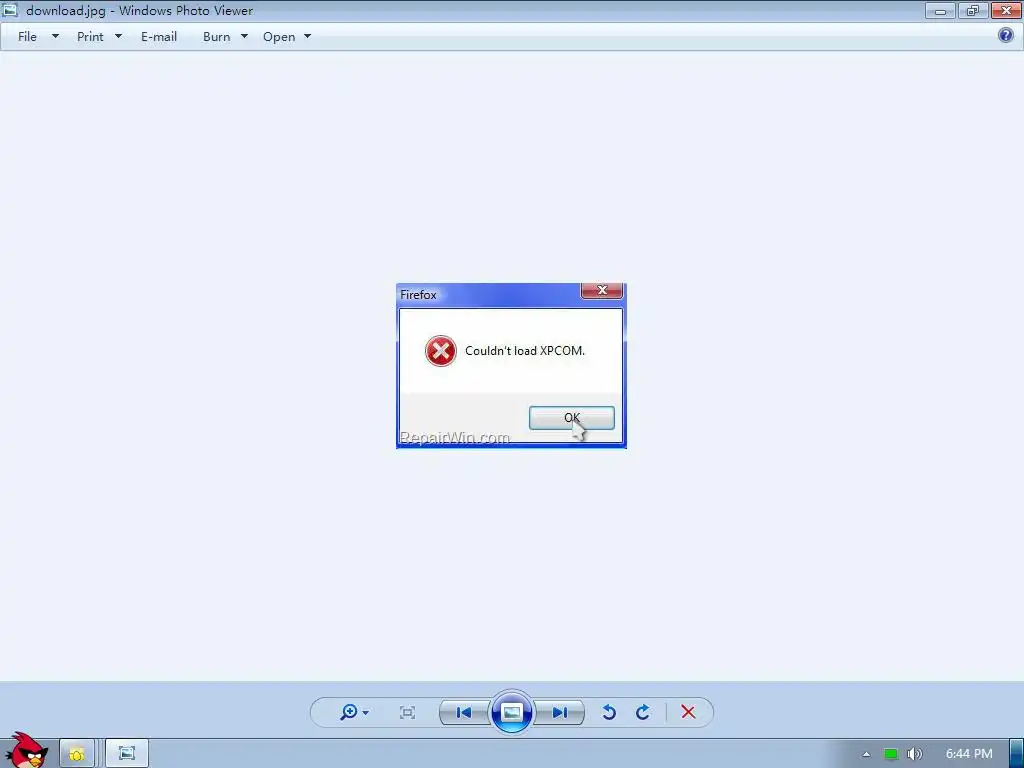Click the Actual size icon
This screenshot has width=1024, height=768.
(x=407, y=712)
